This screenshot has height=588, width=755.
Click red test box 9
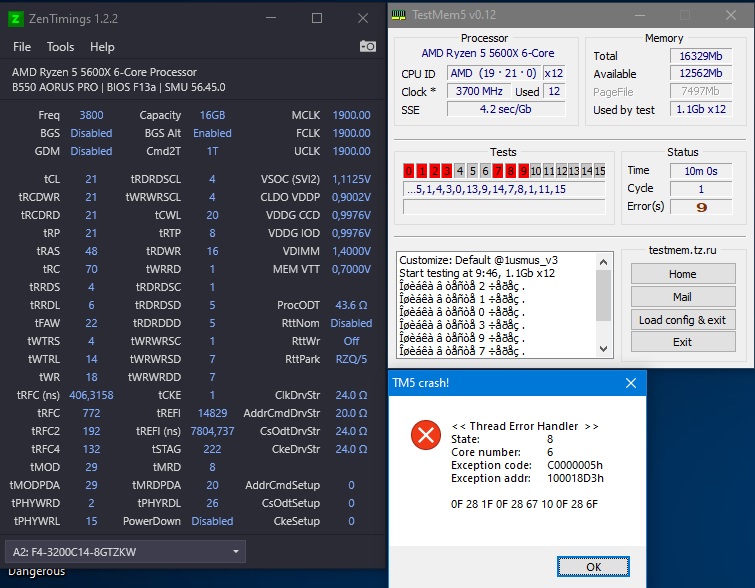[x=523, y=170]
